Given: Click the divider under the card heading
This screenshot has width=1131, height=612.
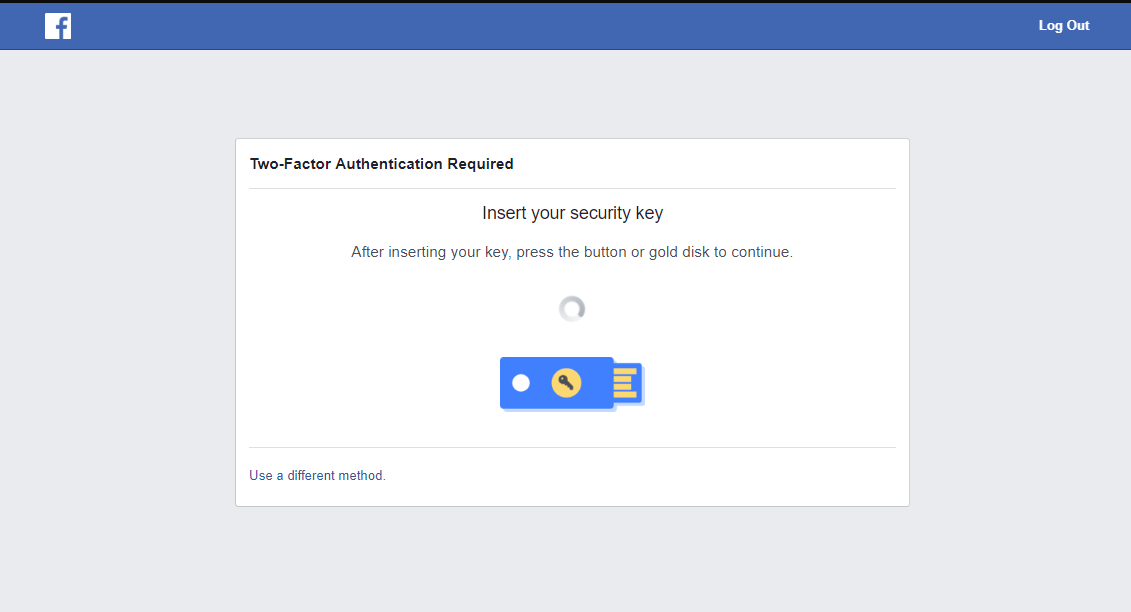Looking at the screenshot, I should (571, 188).
